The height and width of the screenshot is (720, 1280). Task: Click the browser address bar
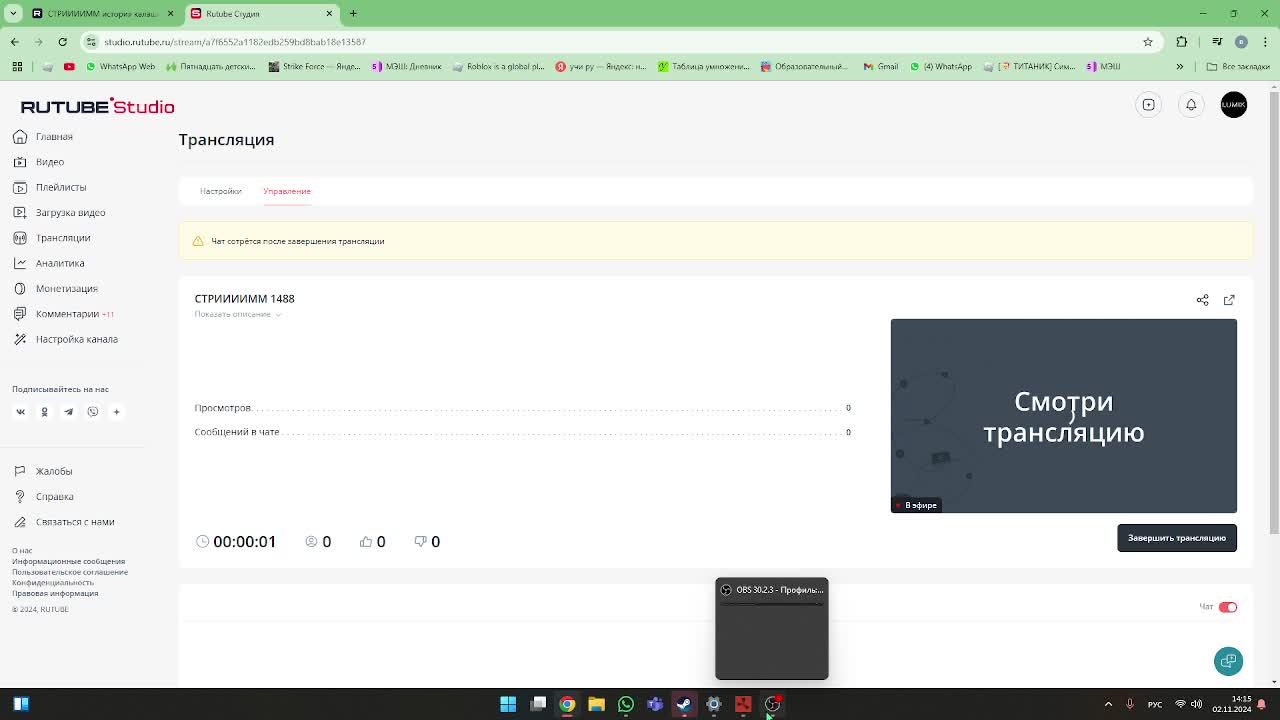620,42
